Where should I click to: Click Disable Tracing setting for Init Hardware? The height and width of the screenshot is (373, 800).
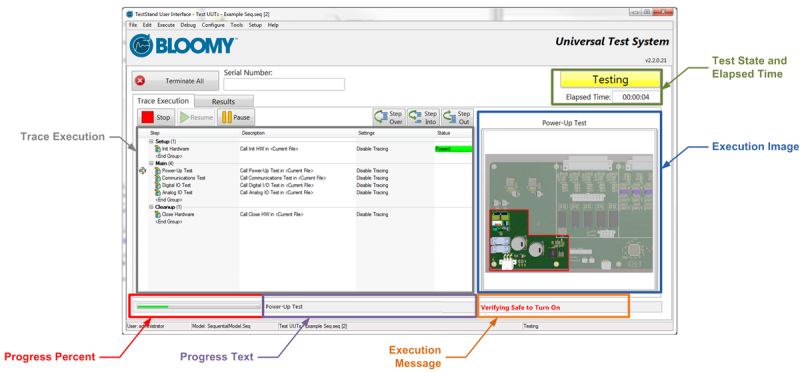click(372, 149)
